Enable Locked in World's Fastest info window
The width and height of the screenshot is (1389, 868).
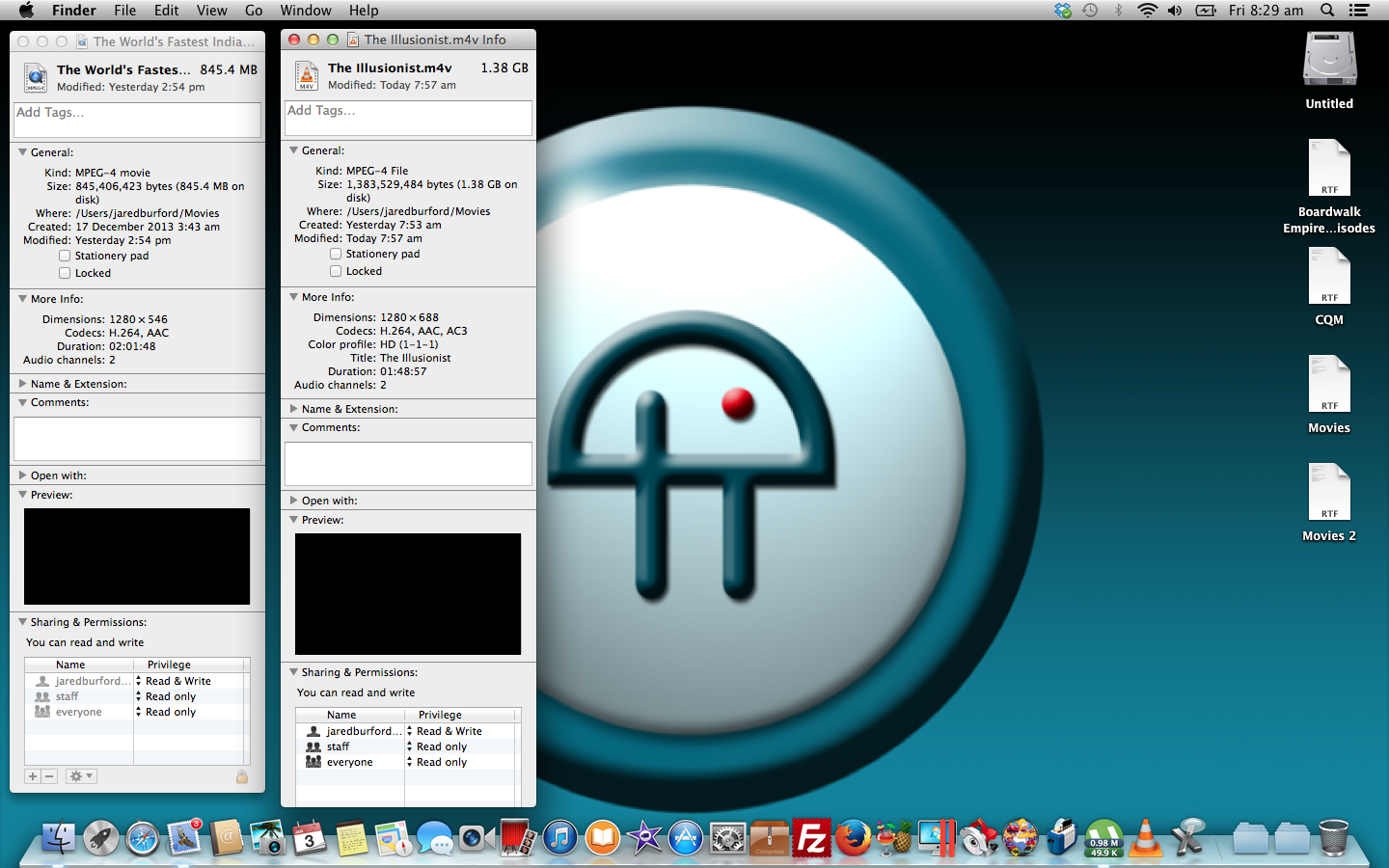(65, 273)
